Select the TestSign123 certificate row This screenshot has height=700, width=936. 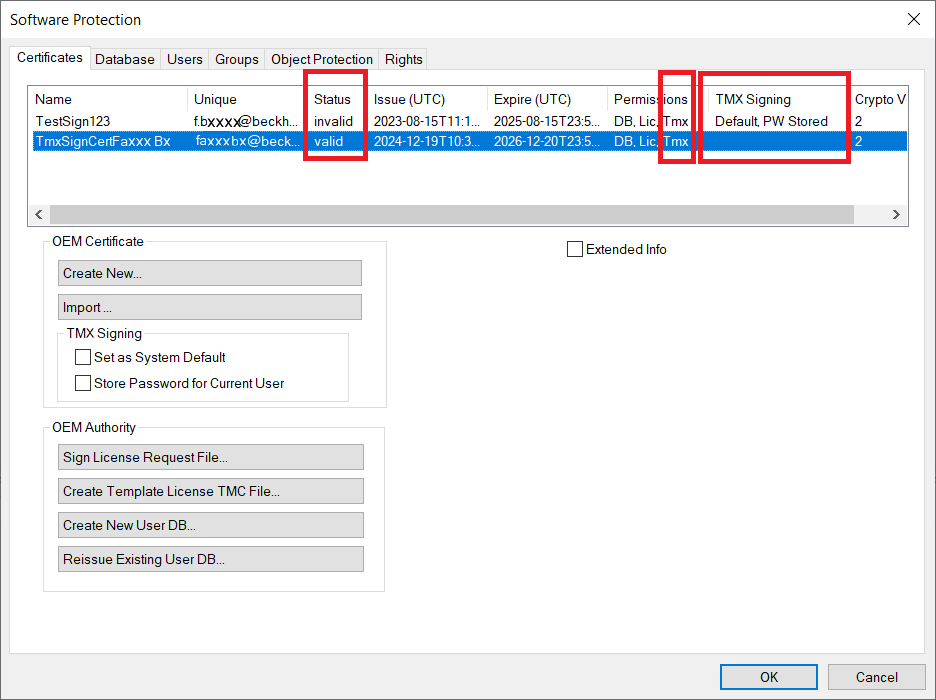[470, 121]
